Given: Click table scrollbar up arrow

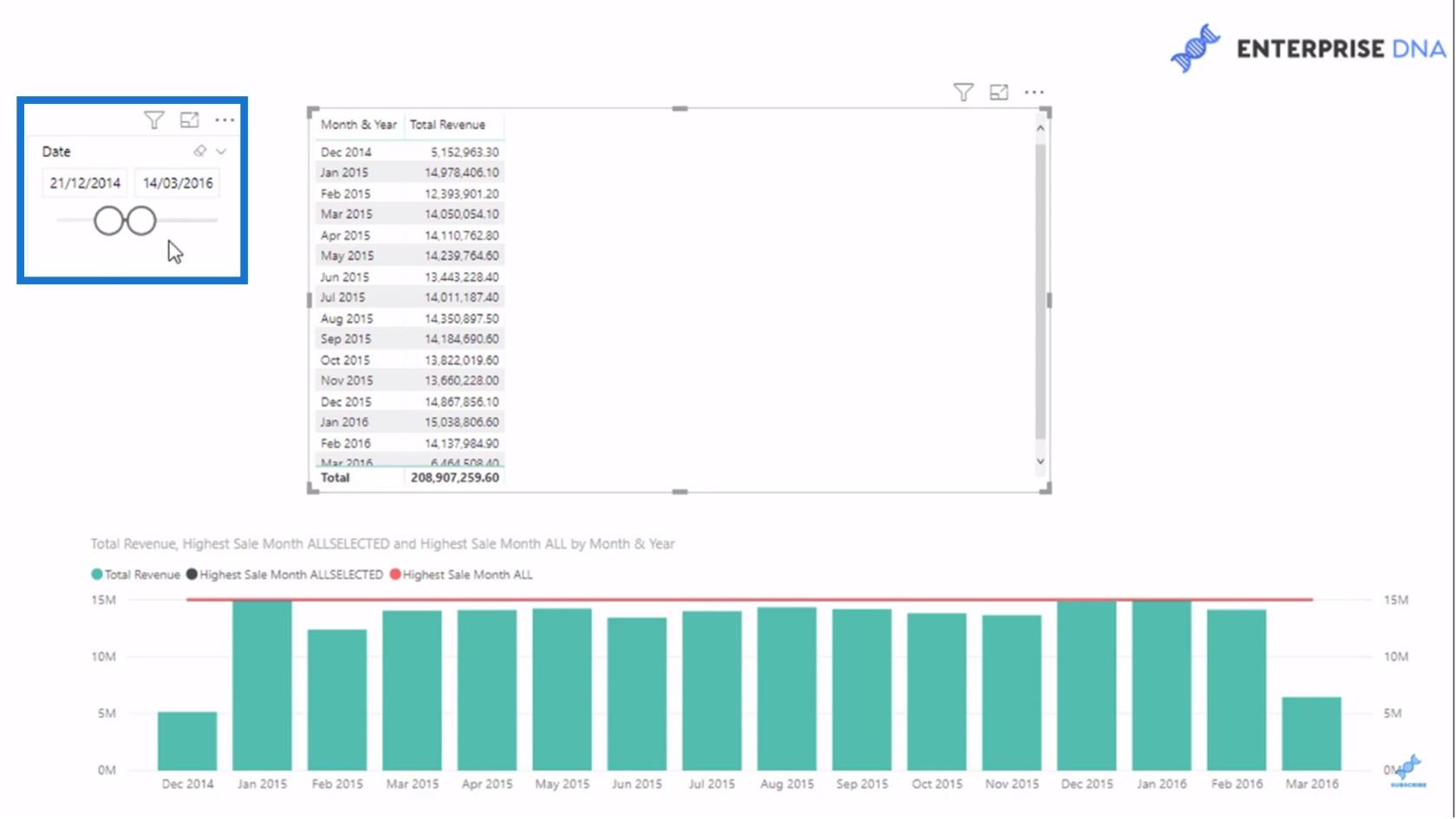Looking at the screenshot, I should click(1040, 128).
